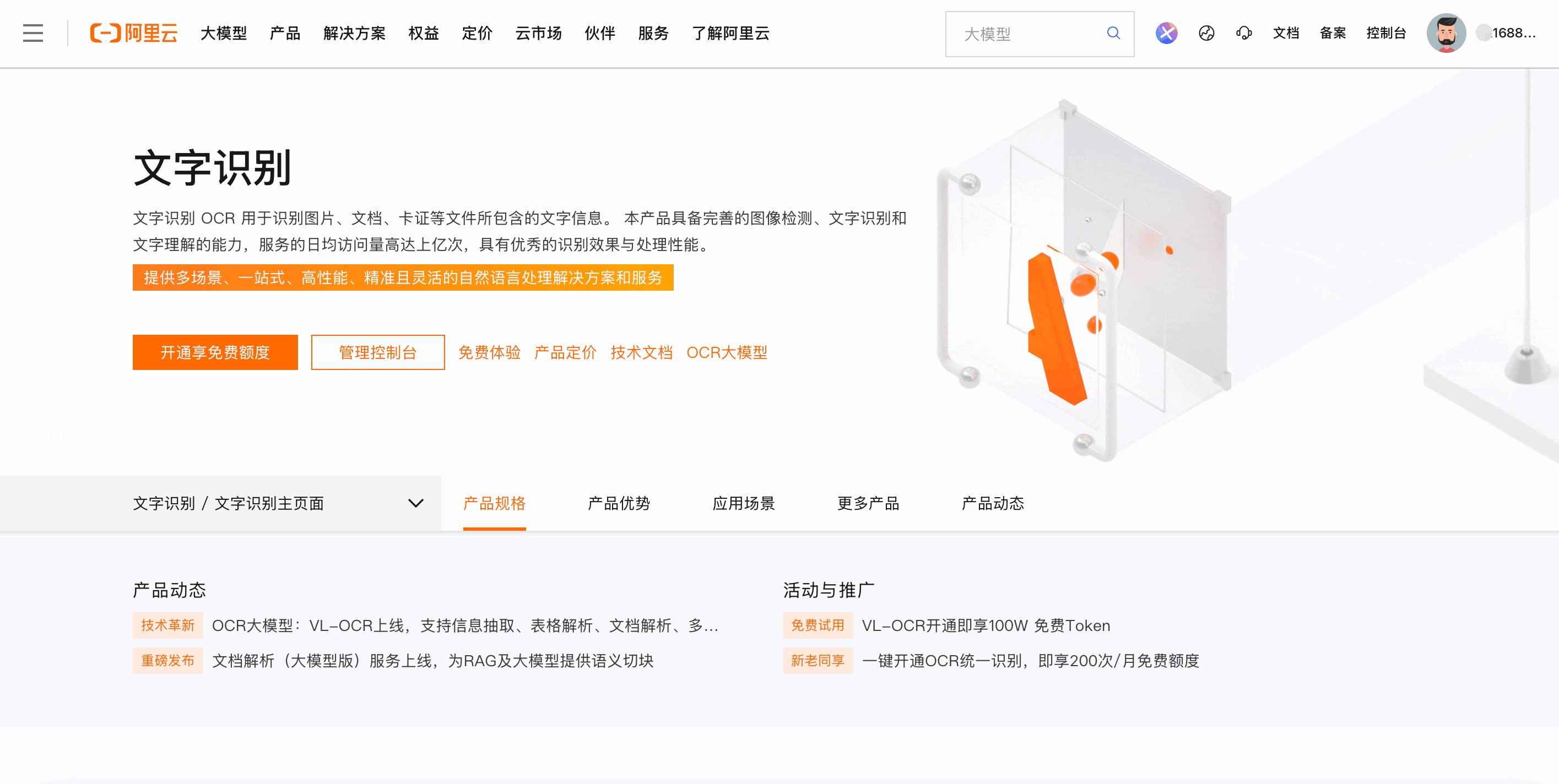
Task: Click the chevron beside 文字识别主页面
Action: 416,503
